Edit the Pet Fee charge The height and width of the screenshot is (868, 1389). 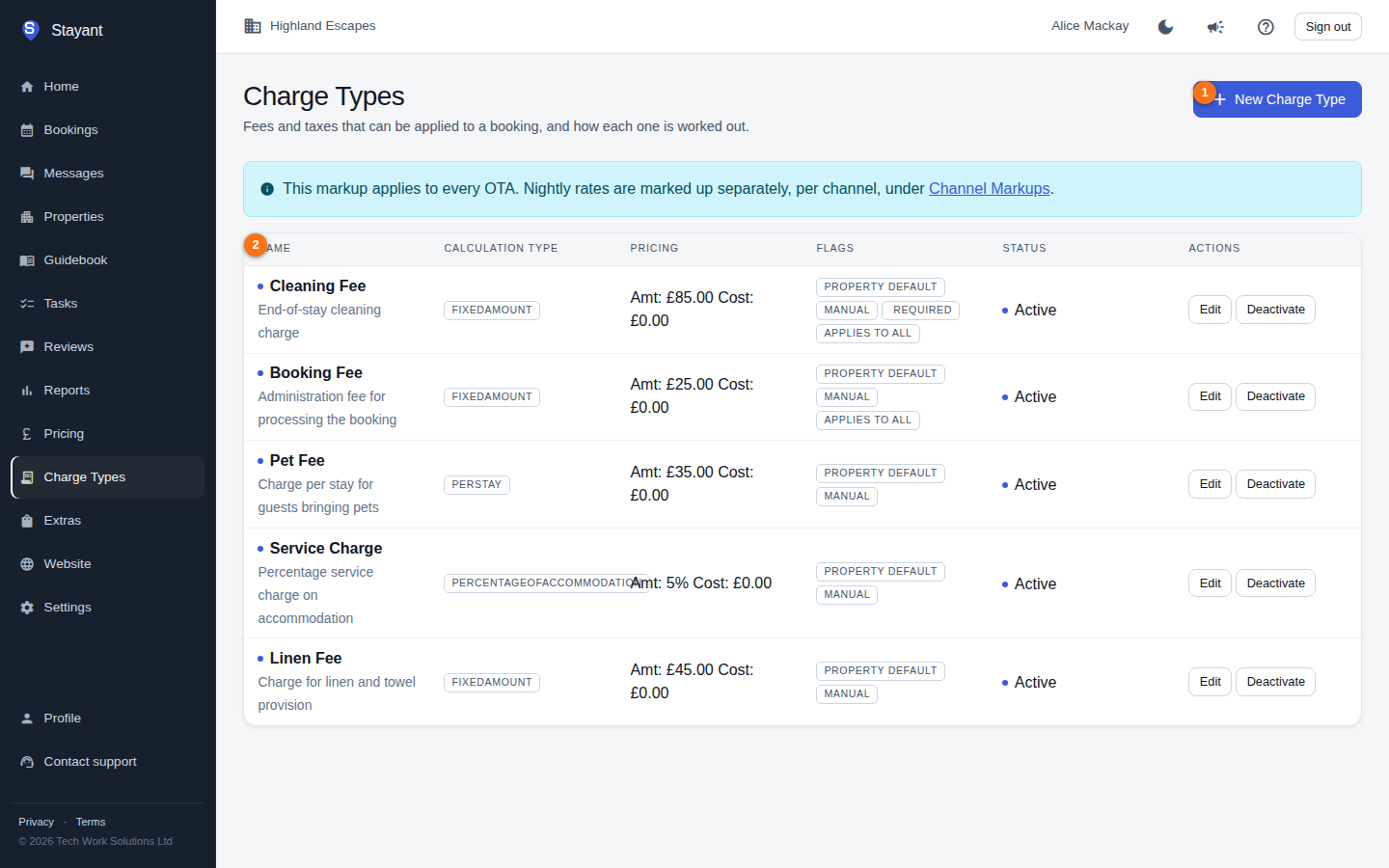tap(1210, 484)
